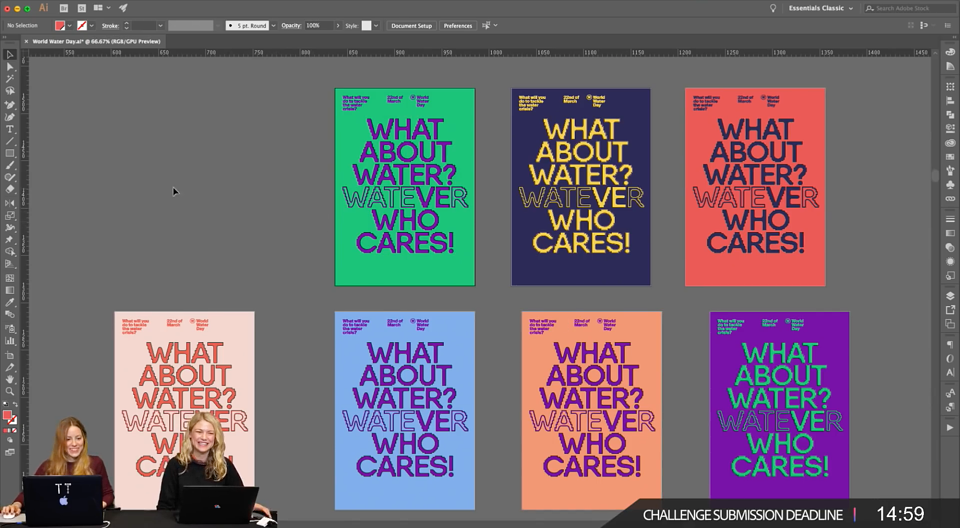Toggle the screen mode button at toolbar bottom
The height and width of the screenshot is (528, 960).
(10, 452)
